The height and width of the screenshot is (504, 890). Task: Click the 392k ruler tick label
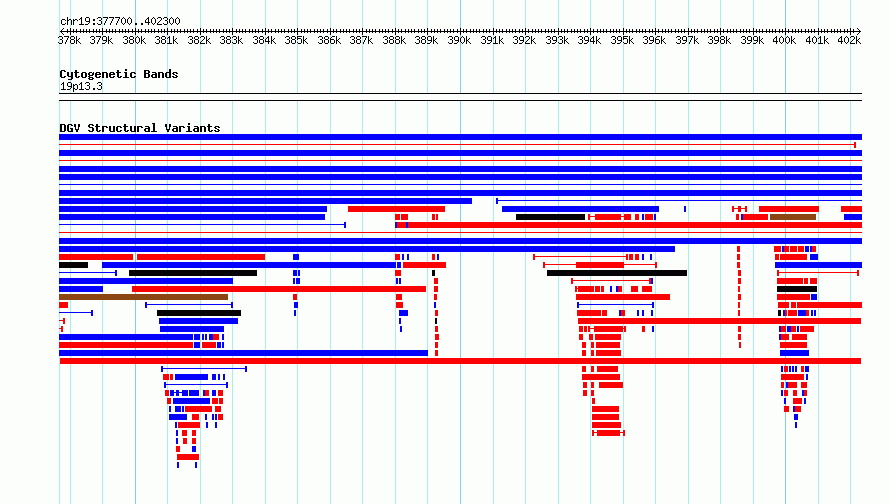[x=524, y=40]
